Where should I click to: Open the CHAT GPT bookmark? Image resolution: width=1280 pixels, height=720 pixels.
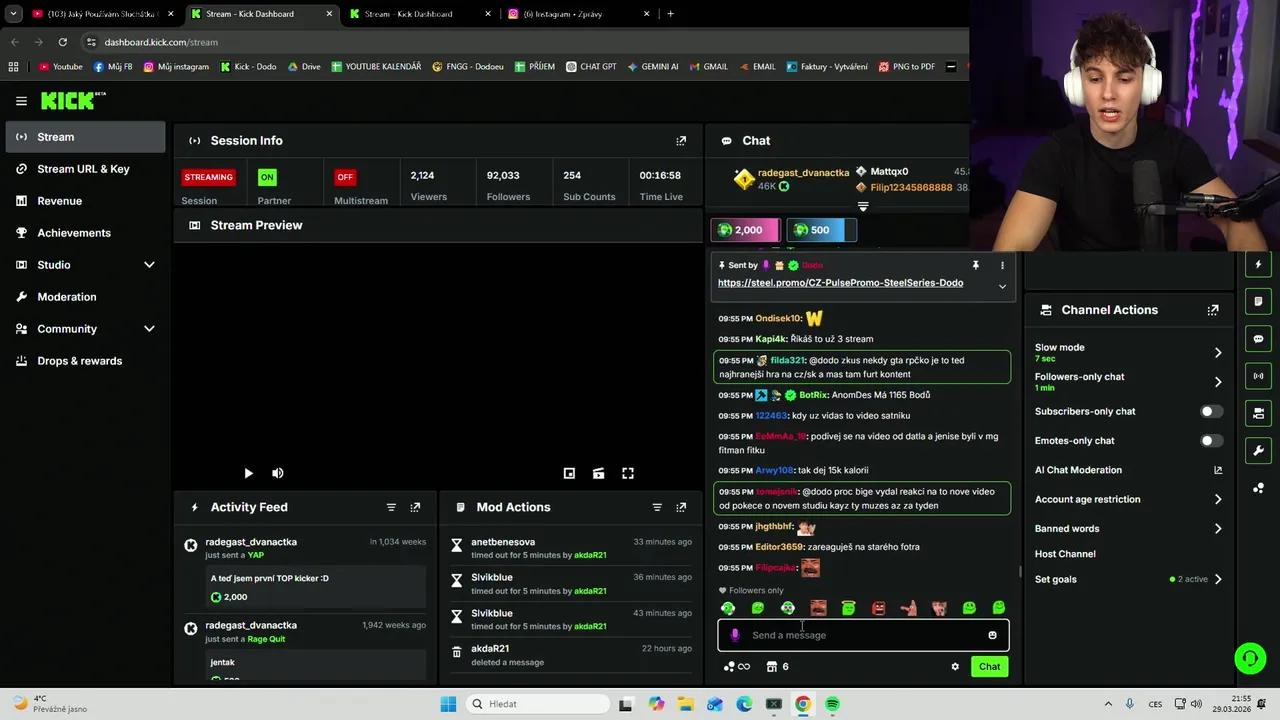590,67
